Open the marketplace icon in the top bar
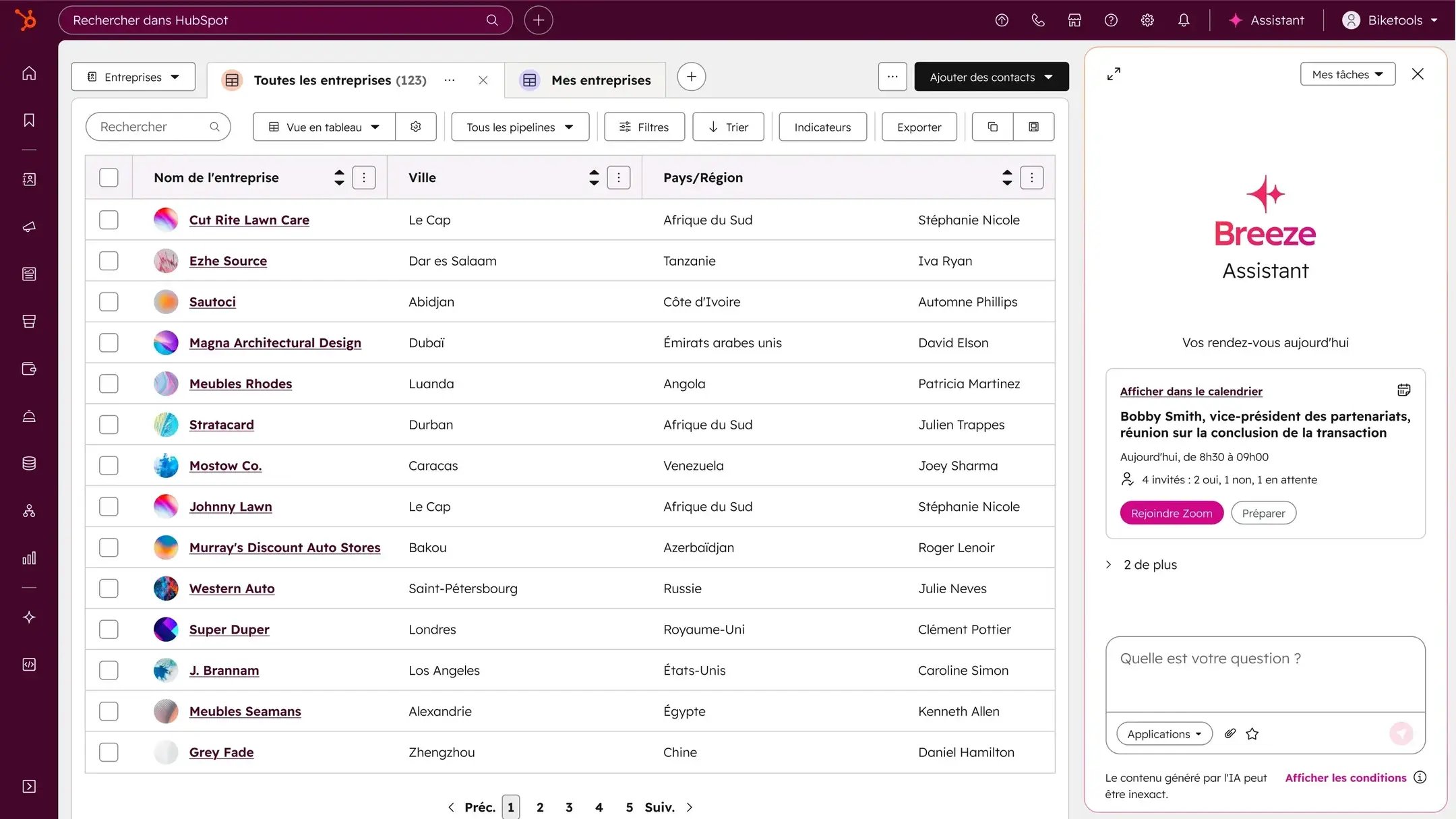1456x819 pixels. pyautogui.click(x=1074, y=20)
